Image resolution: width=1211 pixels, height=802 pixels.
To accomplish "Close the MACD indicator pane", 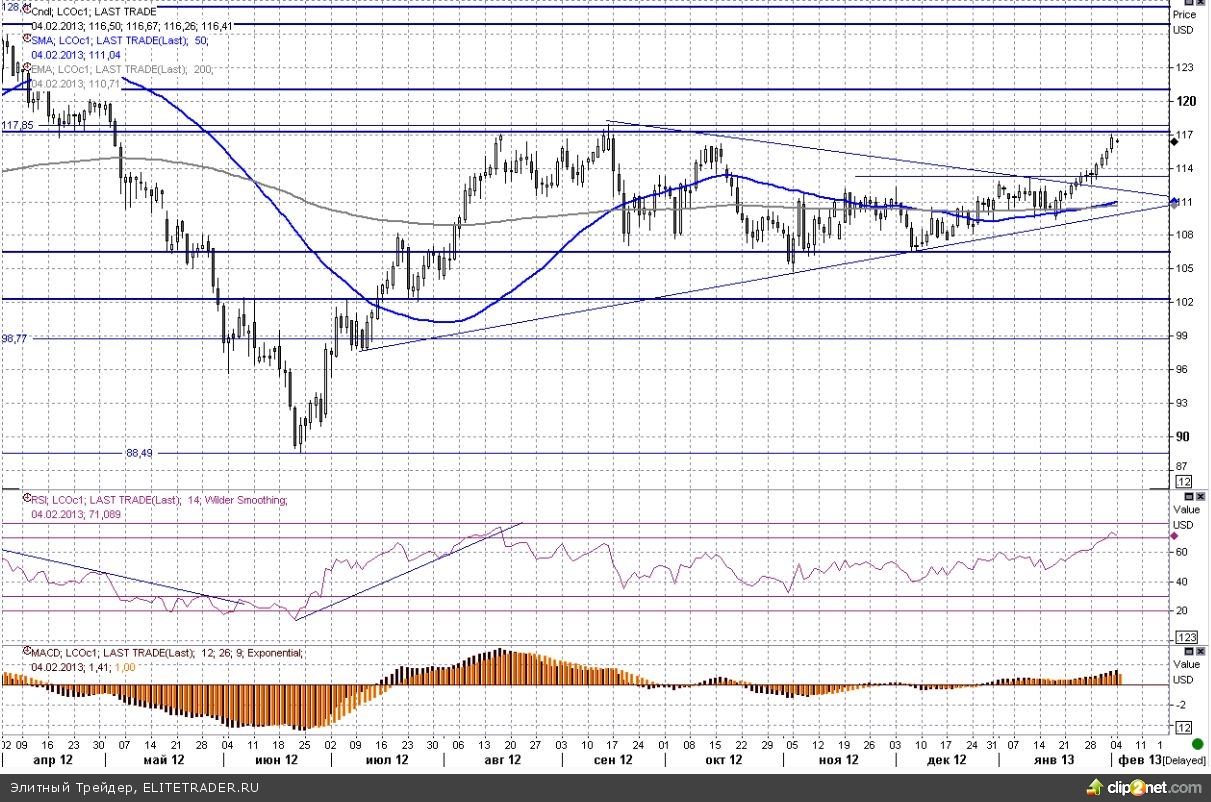I will 1199,650.
